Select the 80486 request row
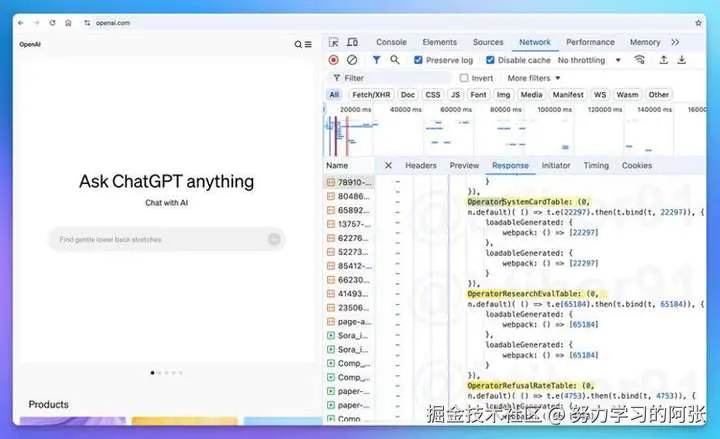720x439 pixels. pyautogui.click(x=349, y=196)
